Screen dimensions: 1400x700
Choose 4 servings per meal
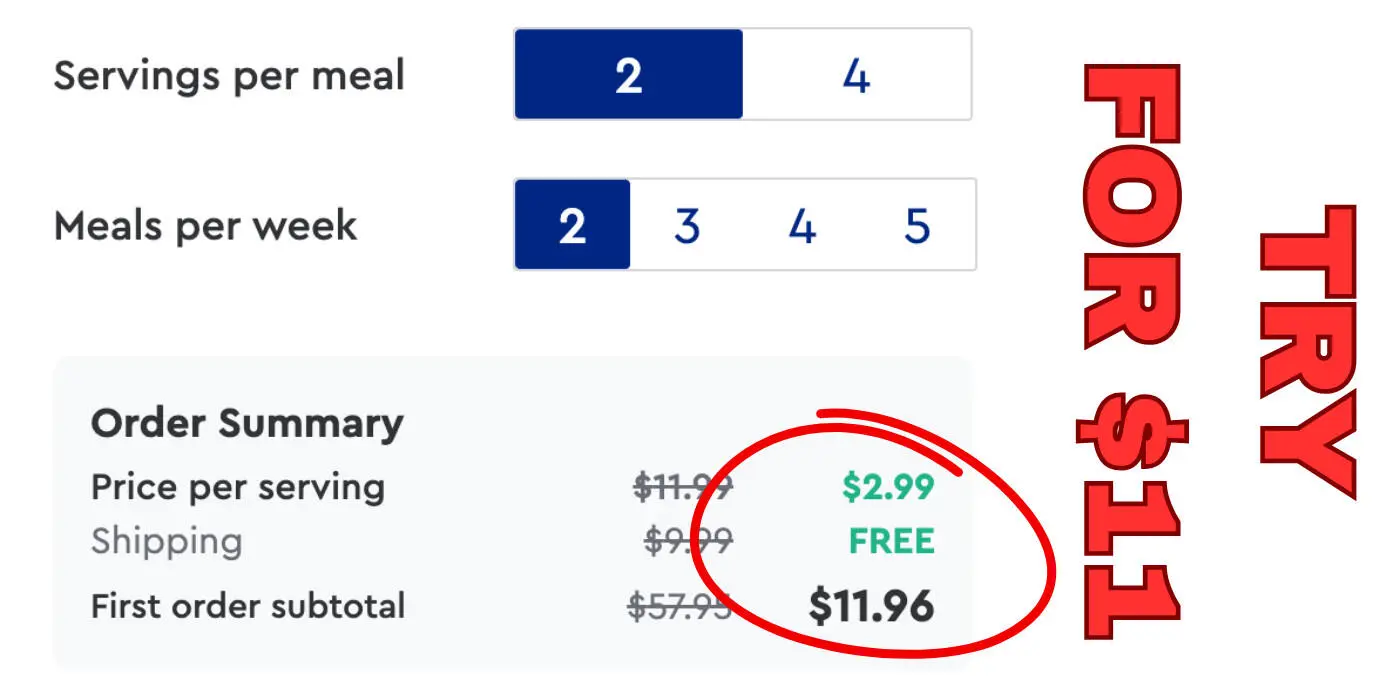tap(856, 75)
